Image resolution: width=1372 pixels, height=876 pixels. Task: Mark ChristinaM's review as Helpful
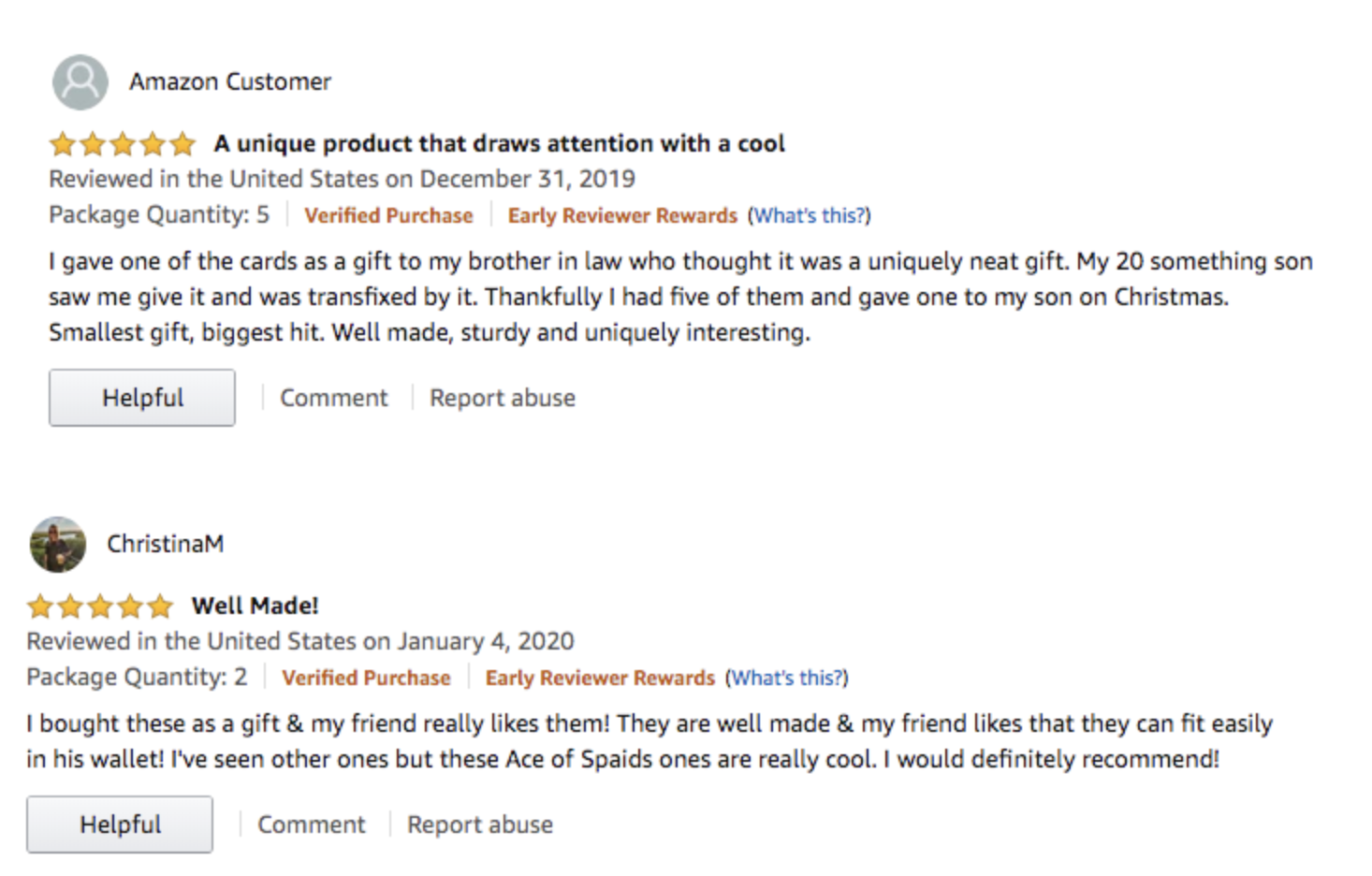click(x=120, y=825)
